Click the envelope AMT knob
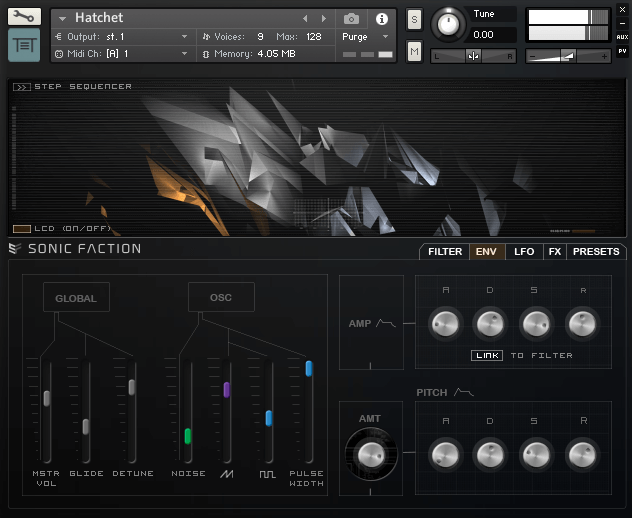 (370, 454)
